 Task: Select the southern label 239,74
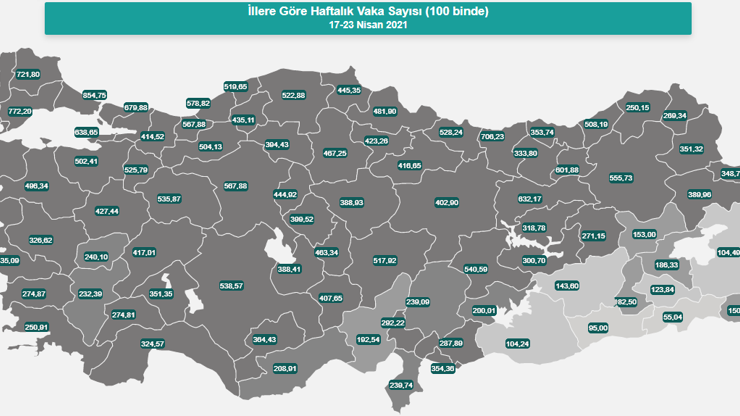tap(401, 385)
